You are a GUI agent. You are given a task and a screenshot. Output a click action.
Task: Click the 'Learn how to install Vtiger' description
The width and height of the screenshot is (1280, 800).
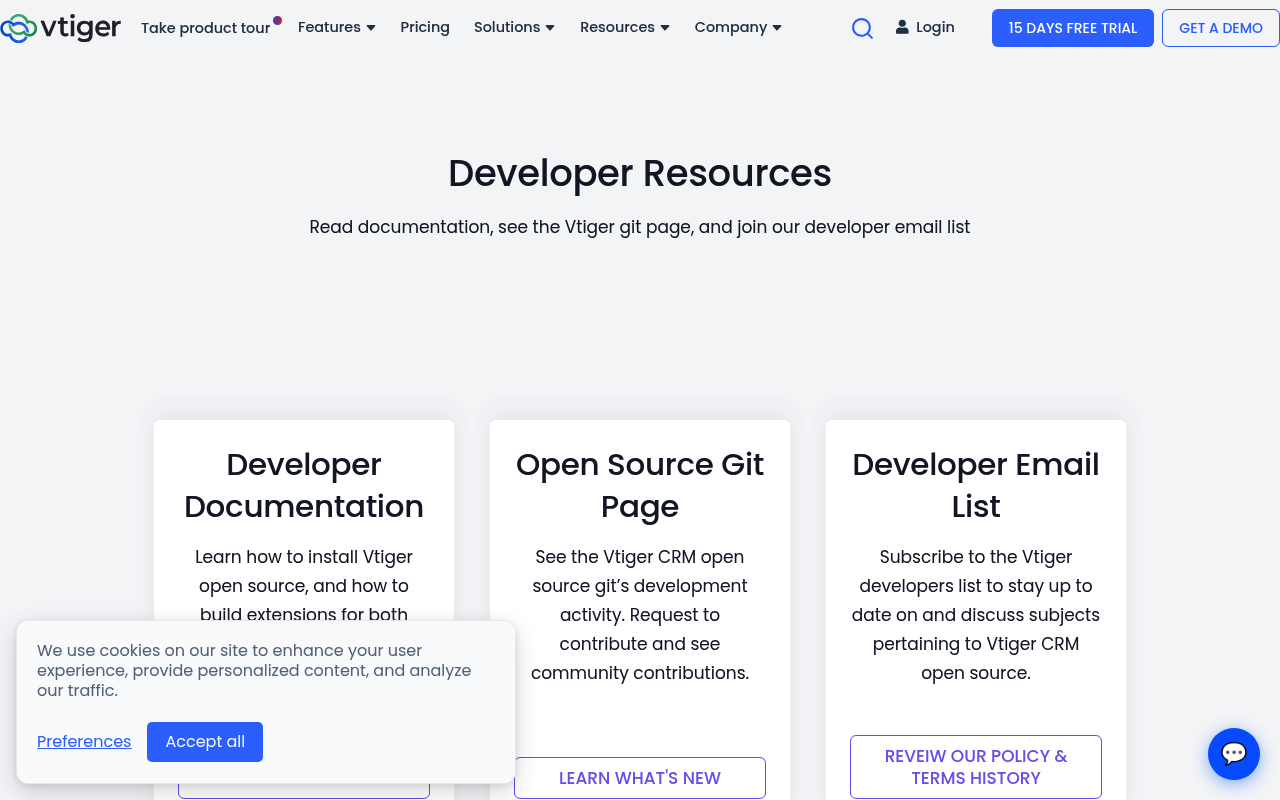(304, 586)
